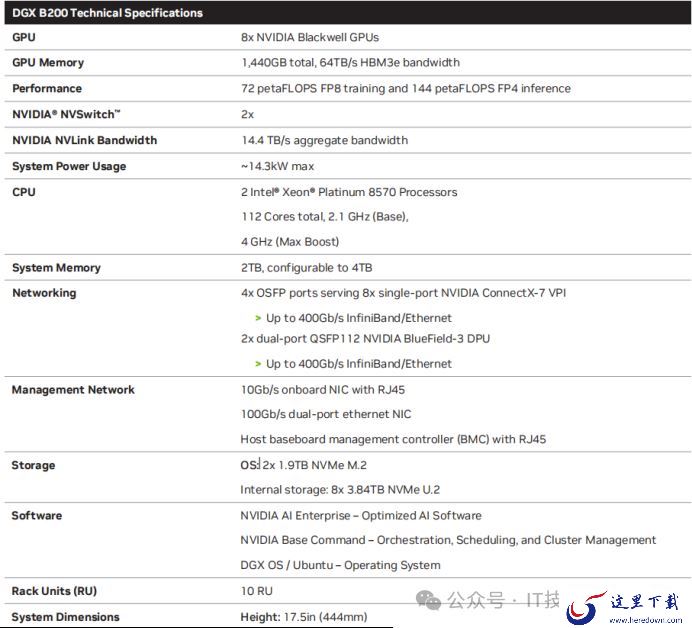Click the NVIDIA NVSwitch label

[x=66, y=114]
